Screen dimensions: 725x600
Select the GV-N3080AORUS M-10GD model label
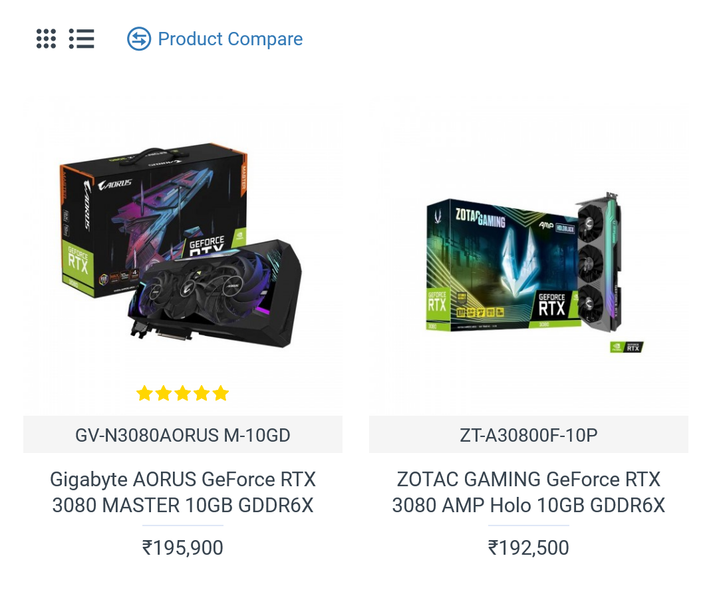[x=183, y=435]
